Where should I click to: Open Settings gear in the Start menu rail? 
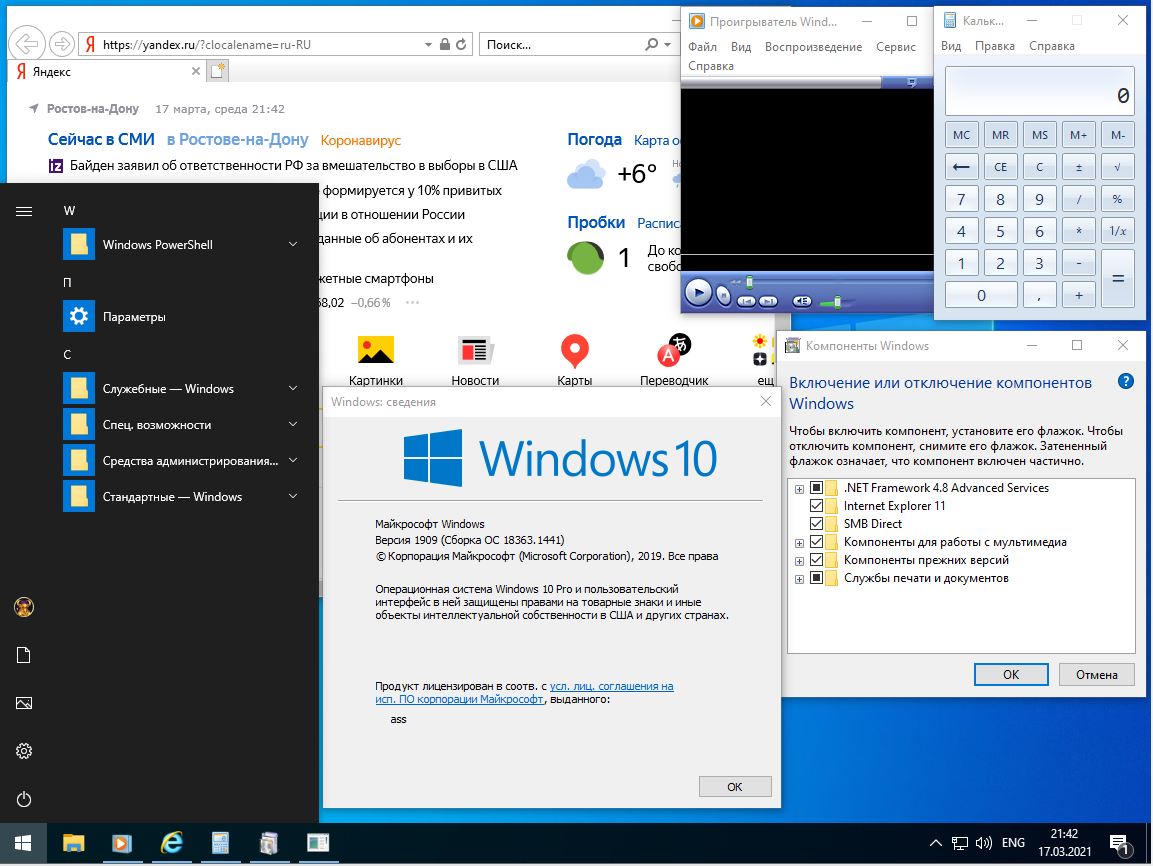pos(24,751)
